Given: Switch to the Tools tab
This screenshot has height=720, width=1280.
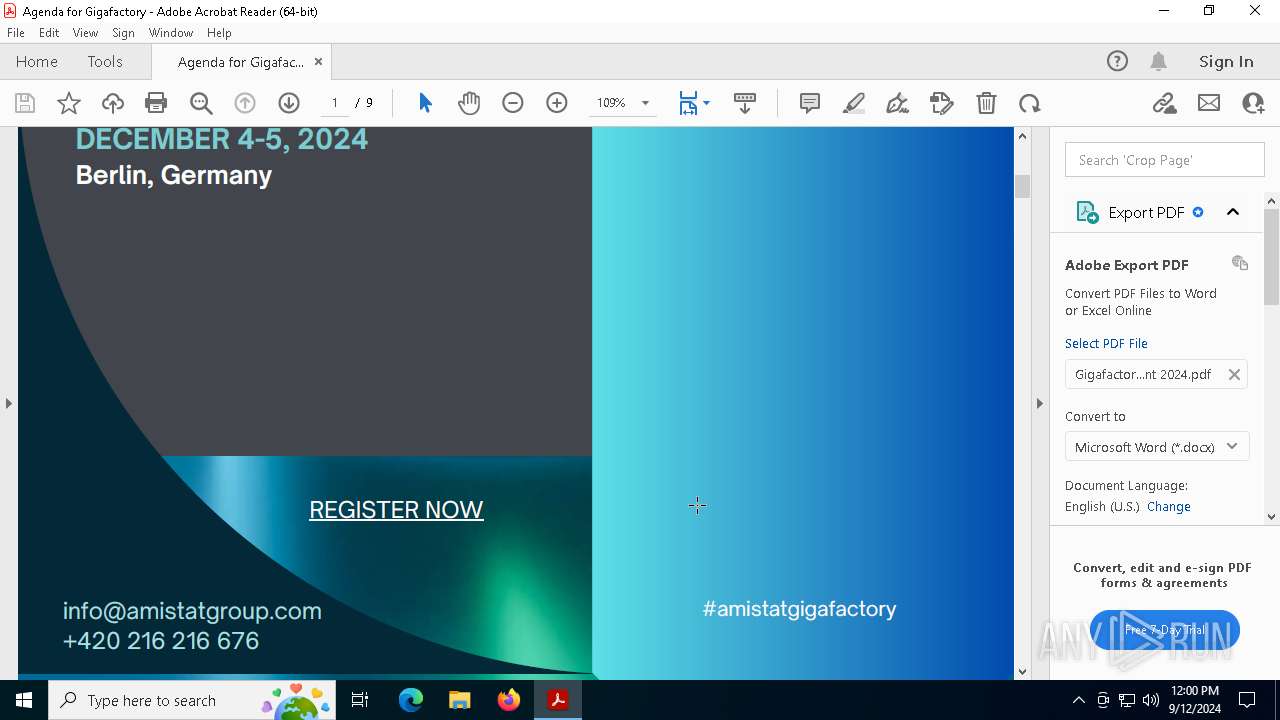Looking at the screenshot, I should tap(105, 61).
